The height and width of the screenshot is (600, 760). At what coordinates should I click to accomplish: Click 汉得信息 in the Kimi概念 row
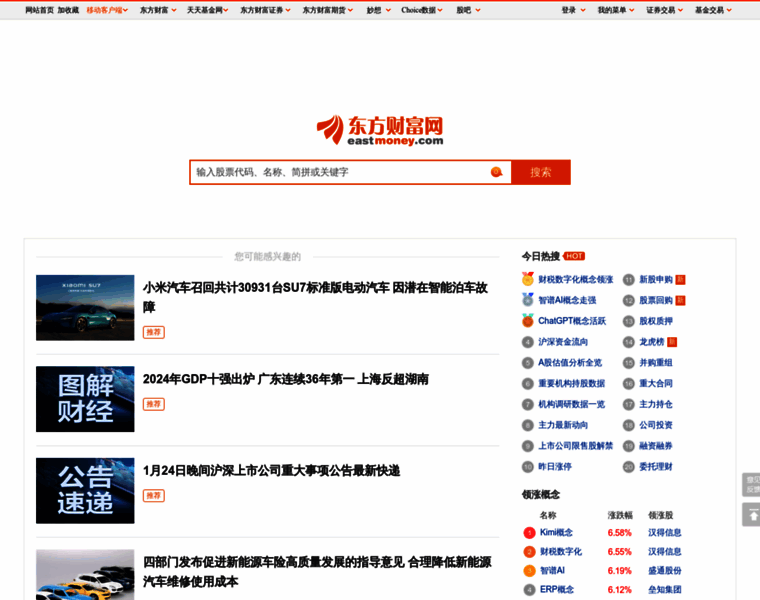pos(665,533)
